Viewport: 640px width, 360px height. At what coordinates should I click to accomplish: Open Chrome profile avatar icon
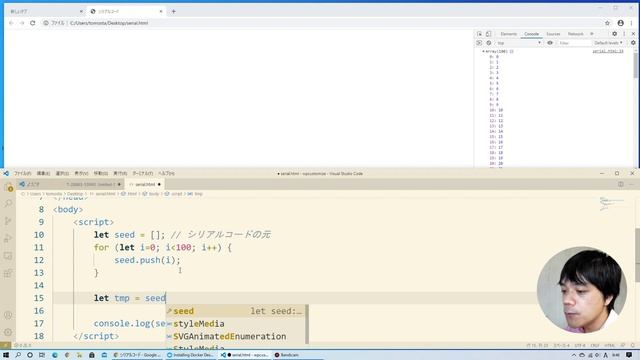pos(620,23)
